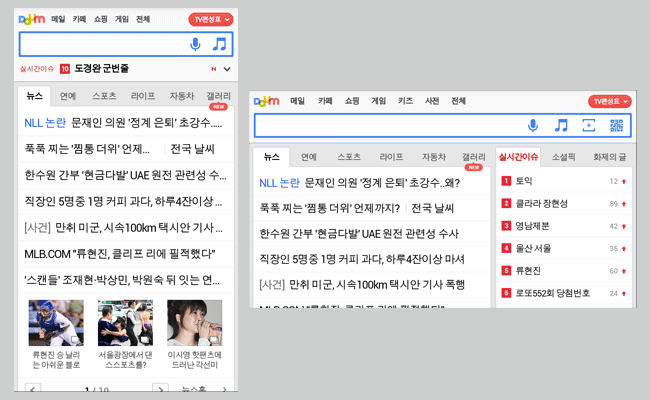Image resolution: width=650 pixels, height=400 pixels.
Task: Switch to the 화제의 글 tab
Action: [x=608, y=157]
